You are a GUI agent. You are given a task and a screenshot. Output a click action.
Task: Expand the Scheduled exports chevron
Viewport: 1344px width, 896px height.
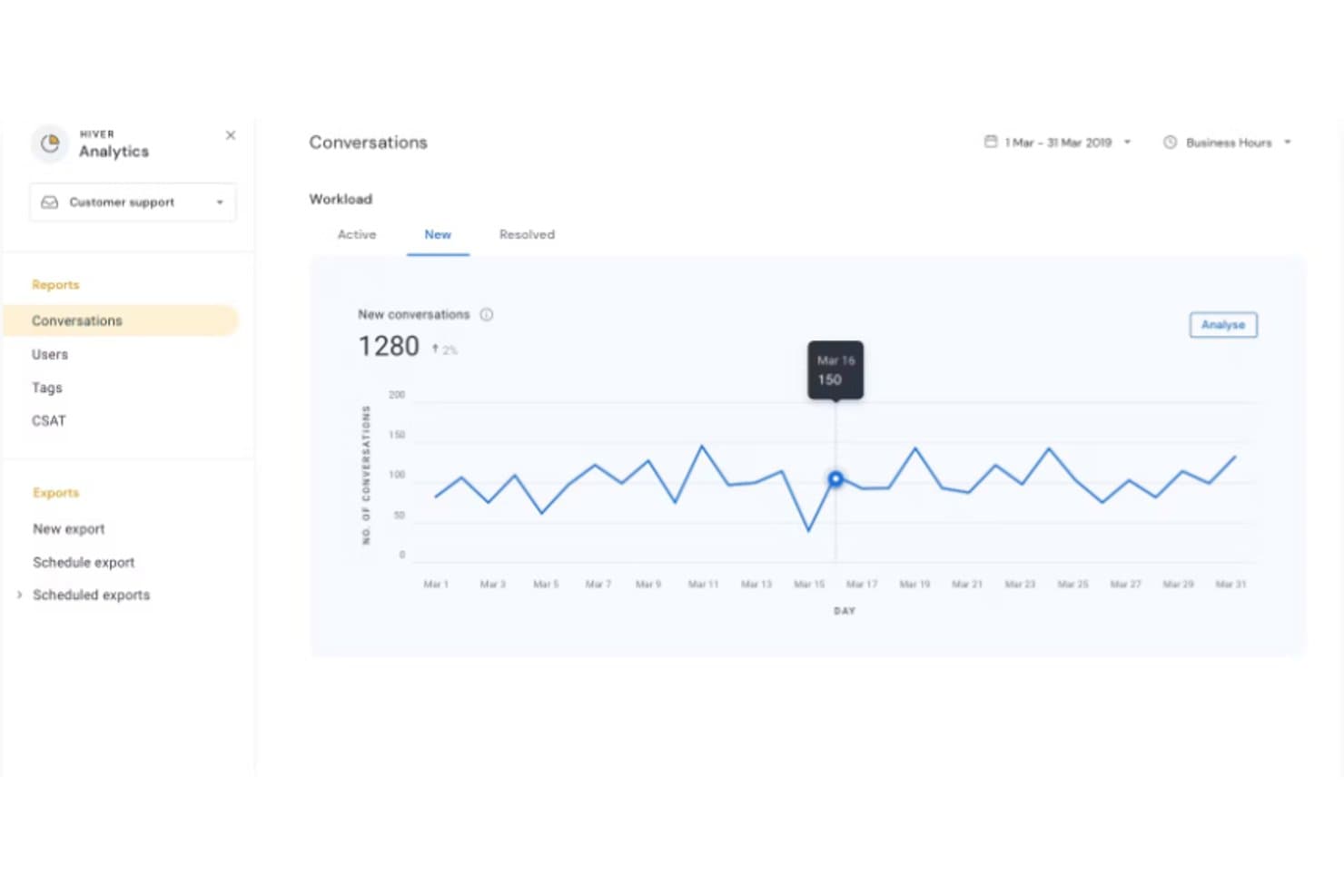click(x=19, y=595)
